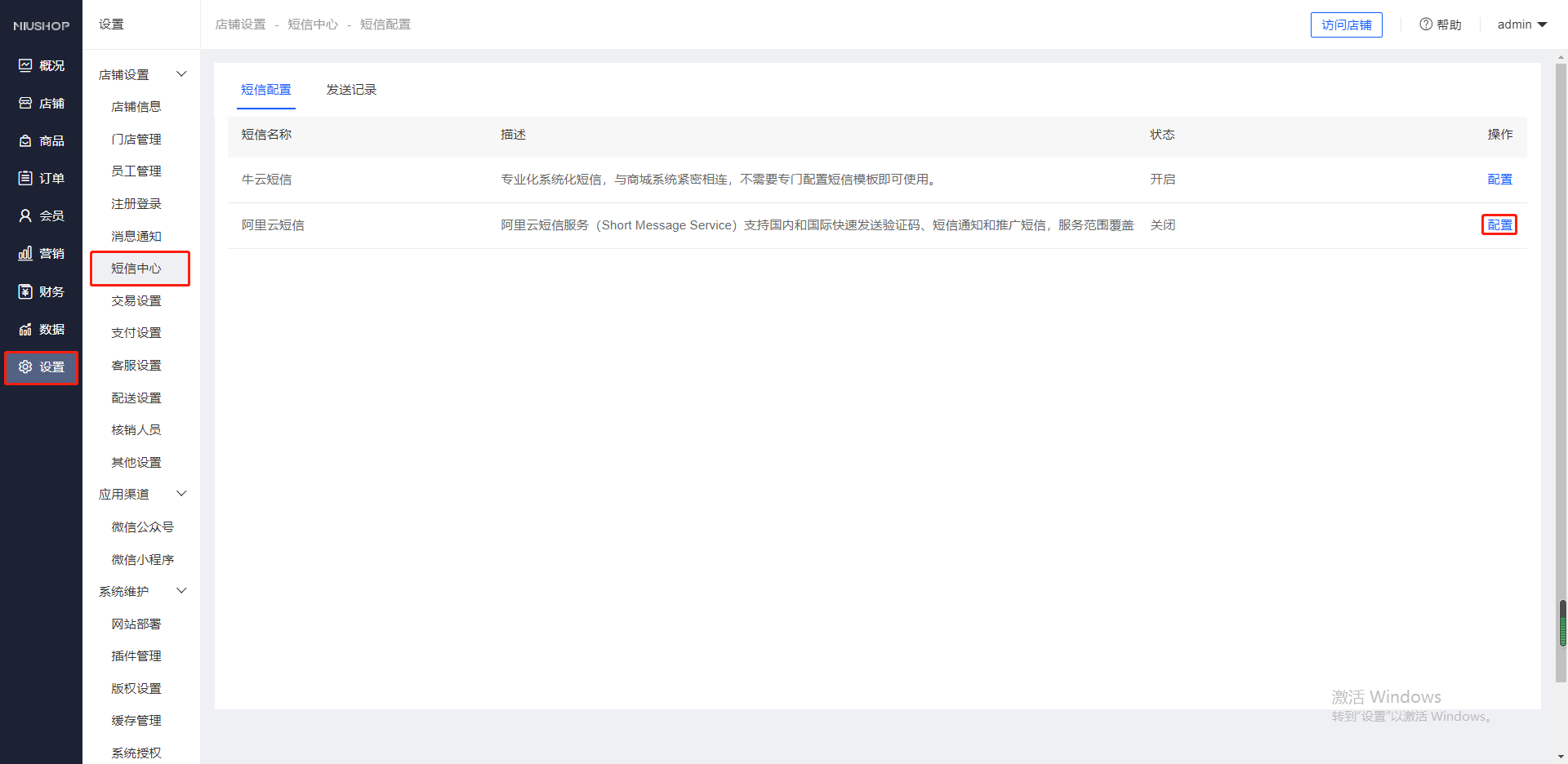Collapse the 系统维护 menu group chevron
1568x764 pixels.
click(182, 591)
